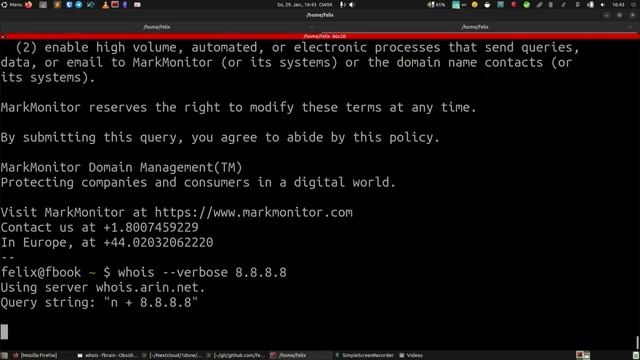Click the green checkmark sync tray icon
The width and height of the screenshot is (640, 360).
point(527,4)
